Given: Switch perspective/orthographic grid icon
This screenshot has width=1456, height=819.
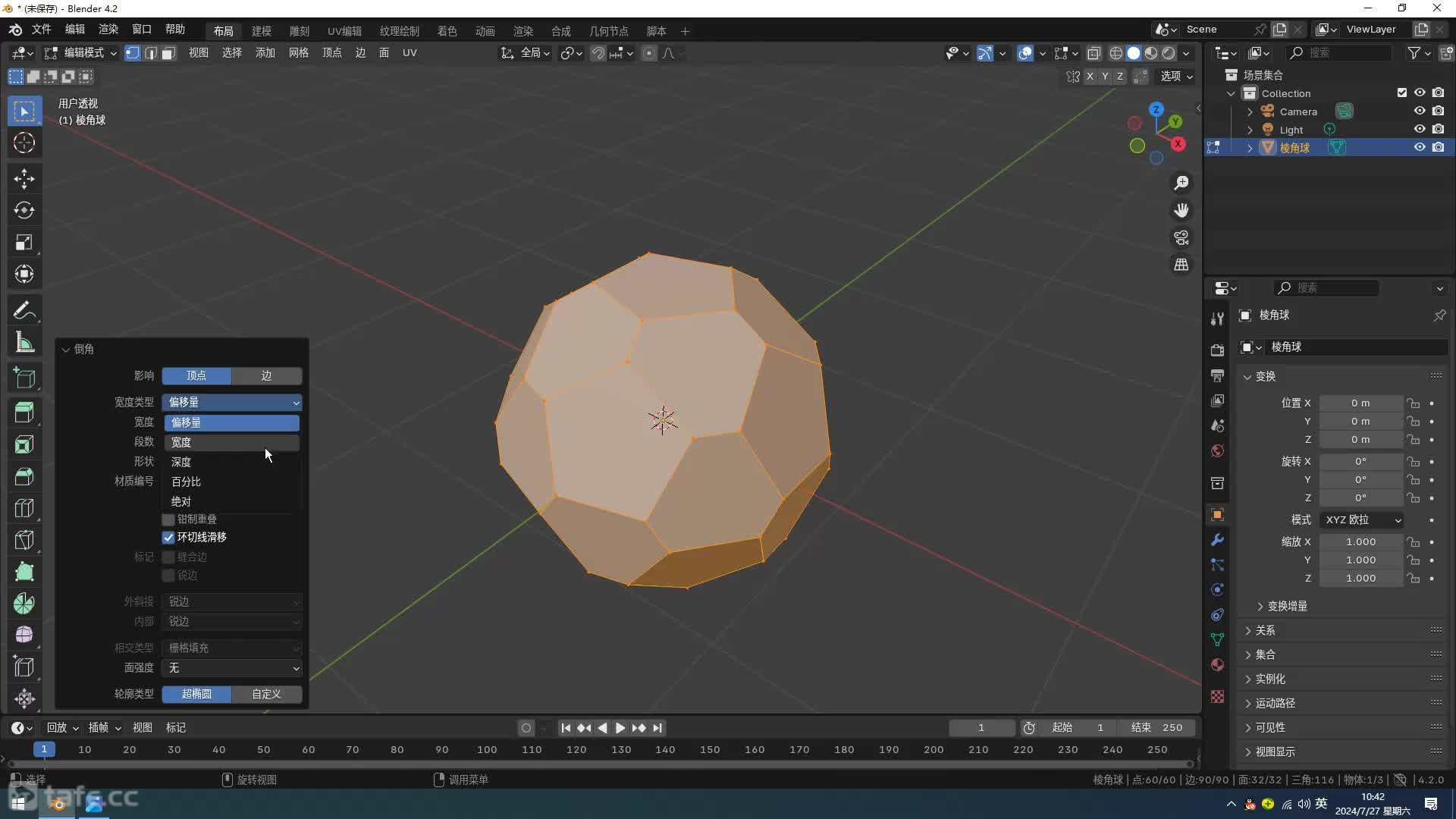Looking at the screenshot, I should pos(1181,265).
